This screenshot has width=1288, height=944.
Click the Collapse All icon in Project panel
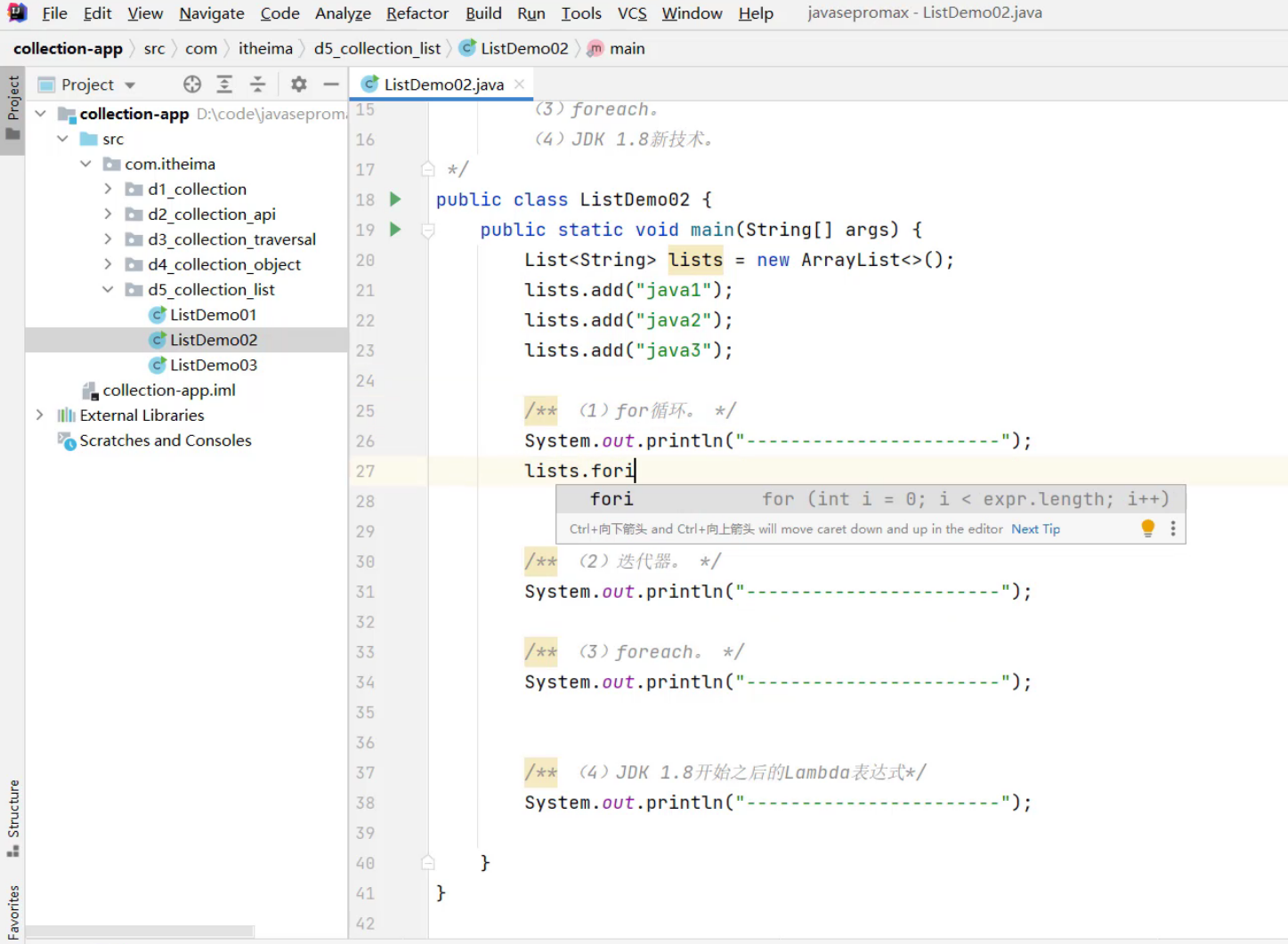[x=257, y=85]
